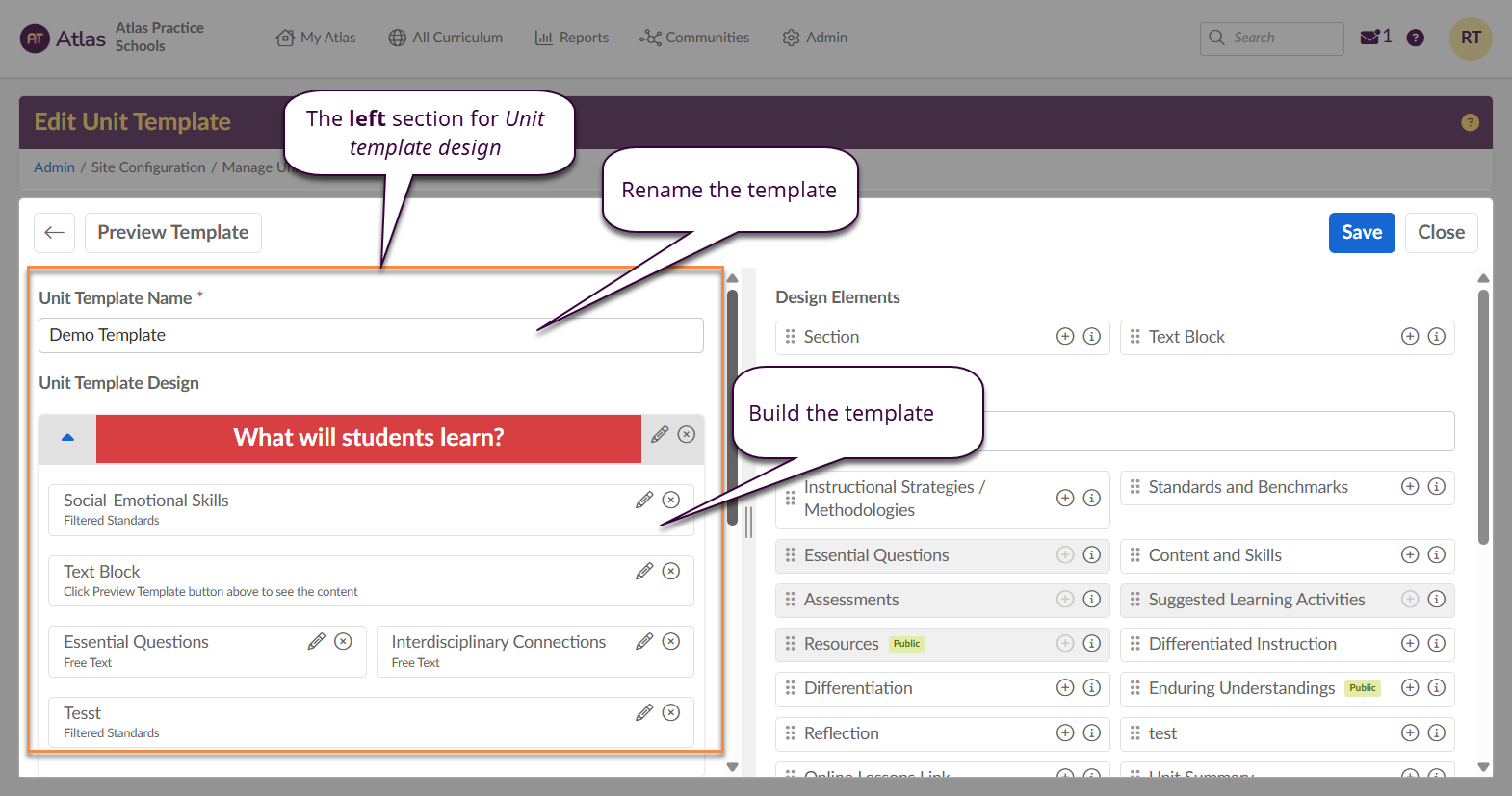Edit the Social-Emotional Skills element
1512x796 pixels.
click(x=644, y=500)
